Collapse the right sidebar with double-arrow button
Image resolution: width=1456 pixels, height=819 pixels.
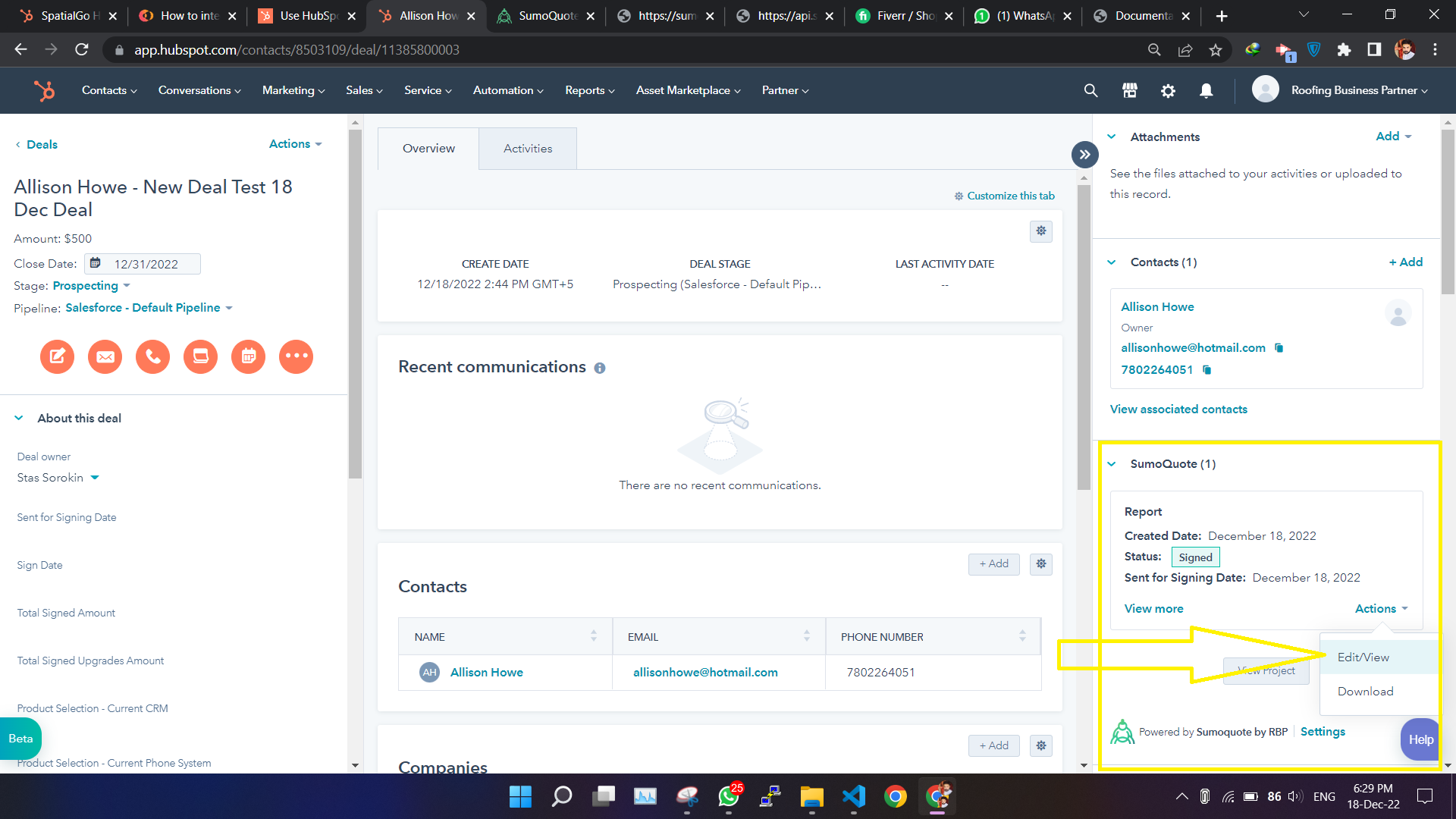(x=1085, y=154)
